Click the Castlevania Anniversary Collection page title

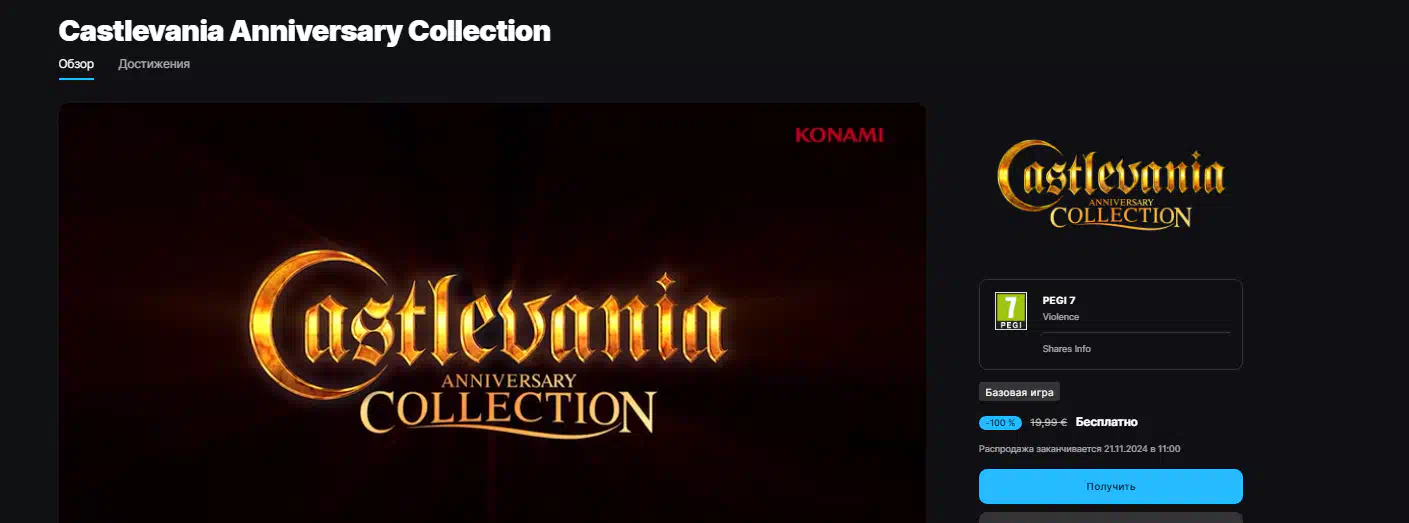pos(304,30)
